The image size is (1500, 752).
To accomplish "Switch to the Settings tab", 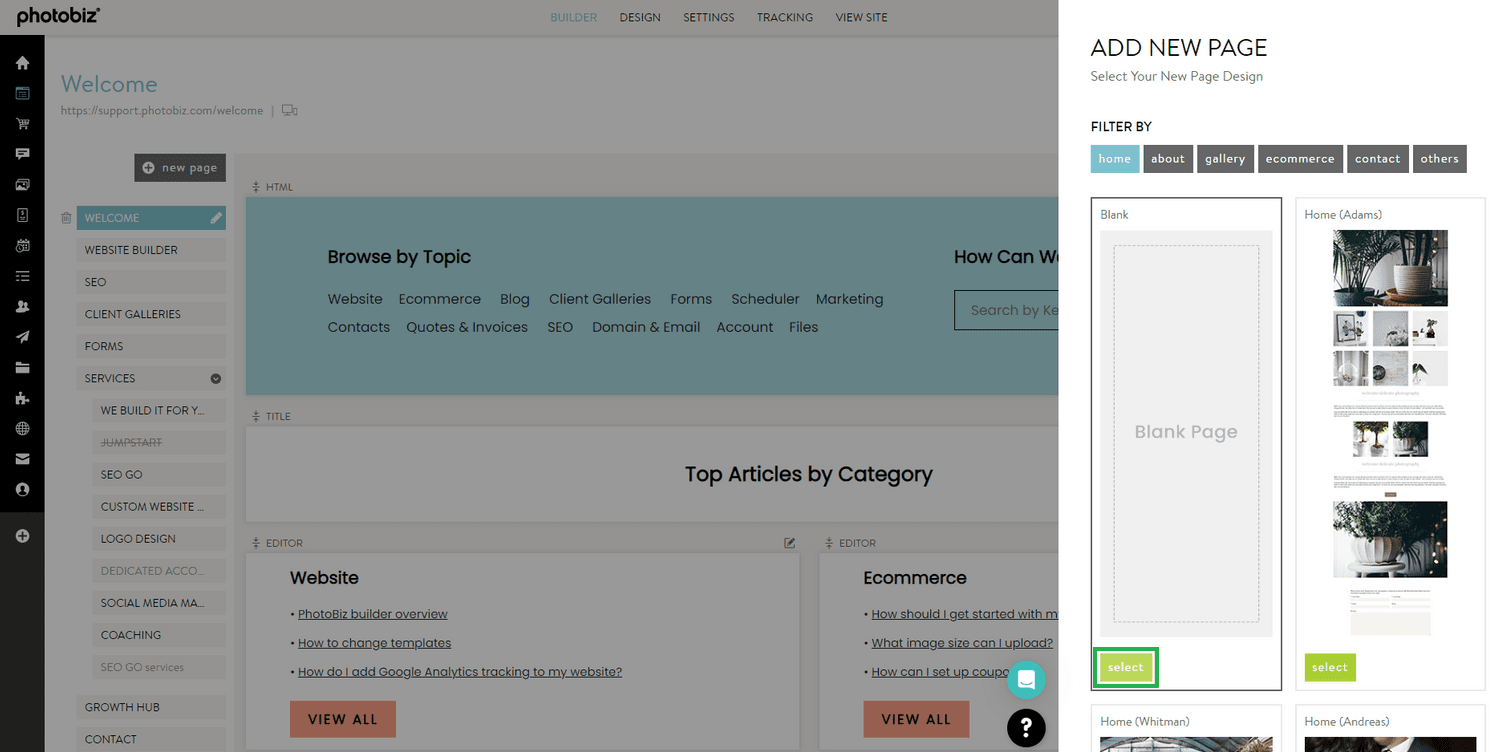I will [x=709, y=17].
